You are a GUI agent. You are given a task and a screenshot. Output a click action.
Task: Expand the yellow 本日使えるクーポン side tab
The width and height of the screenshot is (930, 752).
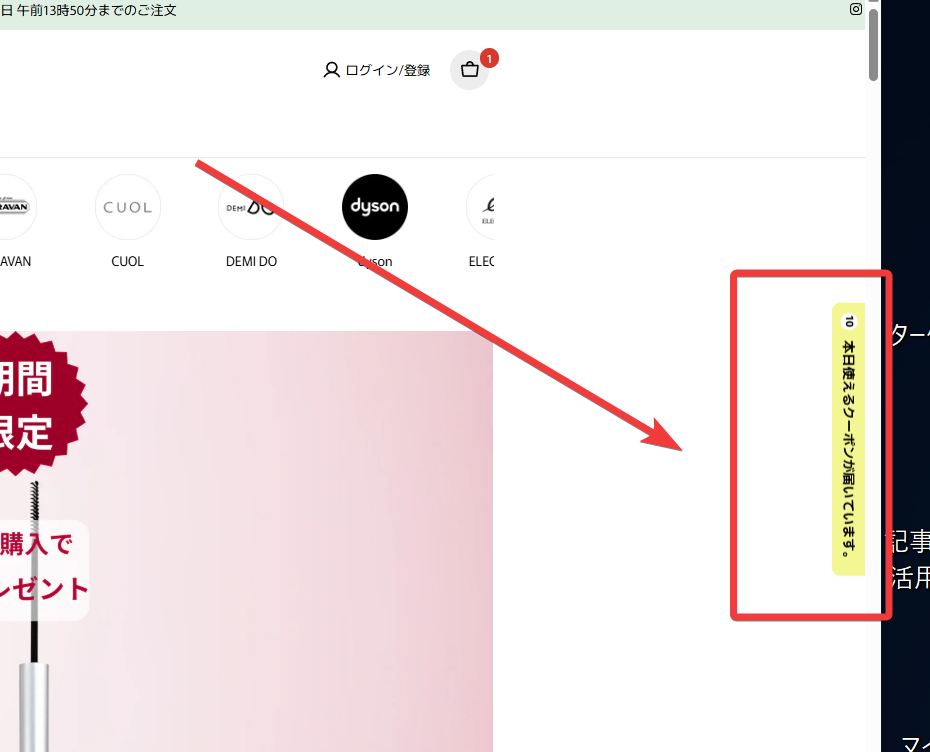coord(849,439)
